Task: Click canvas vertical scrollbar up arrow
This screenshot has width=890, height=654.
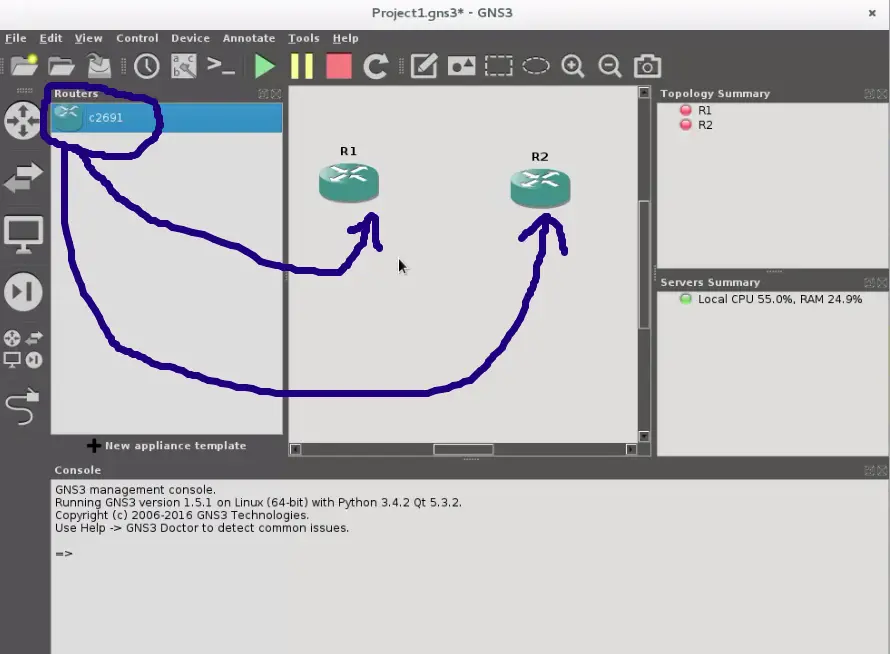Action: point(644,93)
